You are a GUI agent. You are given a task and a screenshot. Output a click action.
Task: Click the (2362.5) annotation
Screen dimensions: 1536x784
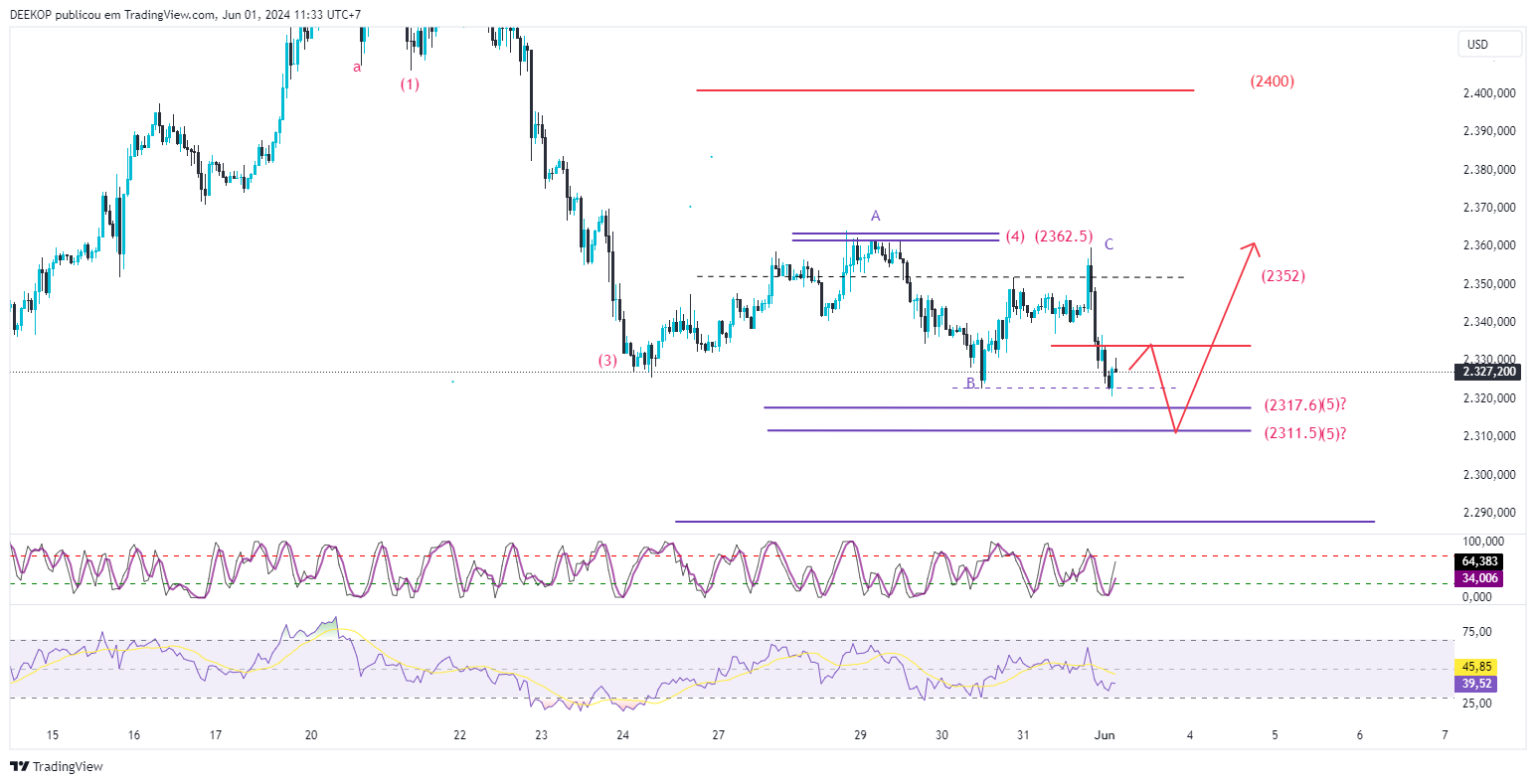(1063, 236)
